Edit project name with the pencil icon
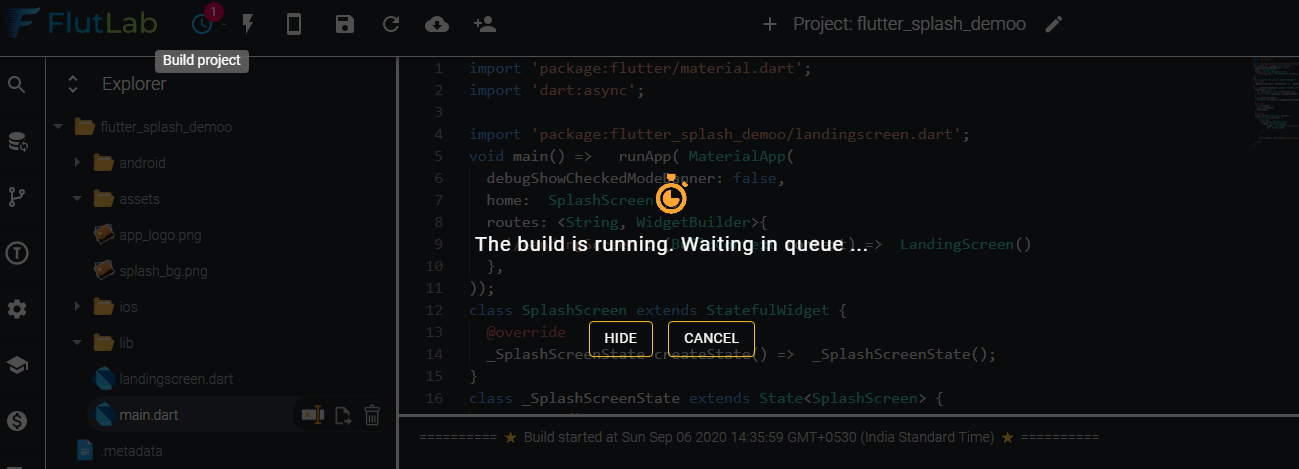This screenshot has width=1299, height=469. [1053, 24]
